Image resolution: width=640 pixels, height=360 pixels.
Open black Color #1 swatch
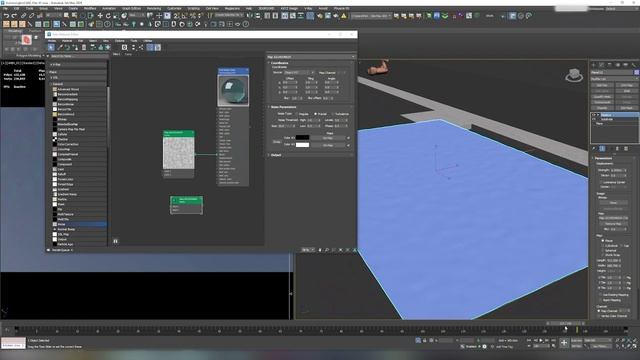[302, 138]
